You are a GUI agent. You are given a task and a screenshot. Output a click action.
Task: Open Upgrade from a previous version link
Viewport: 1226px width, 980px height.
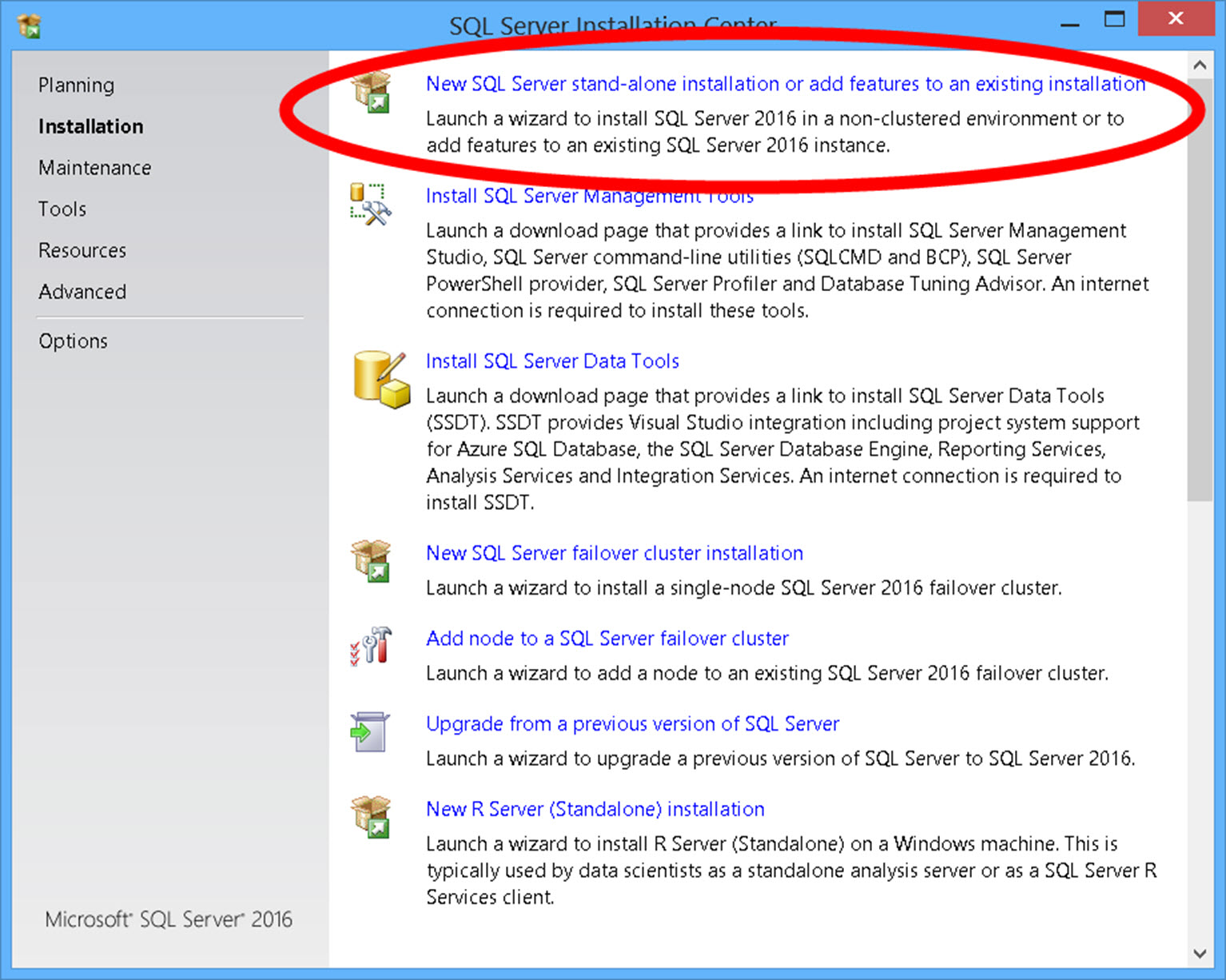click(633, 724)
